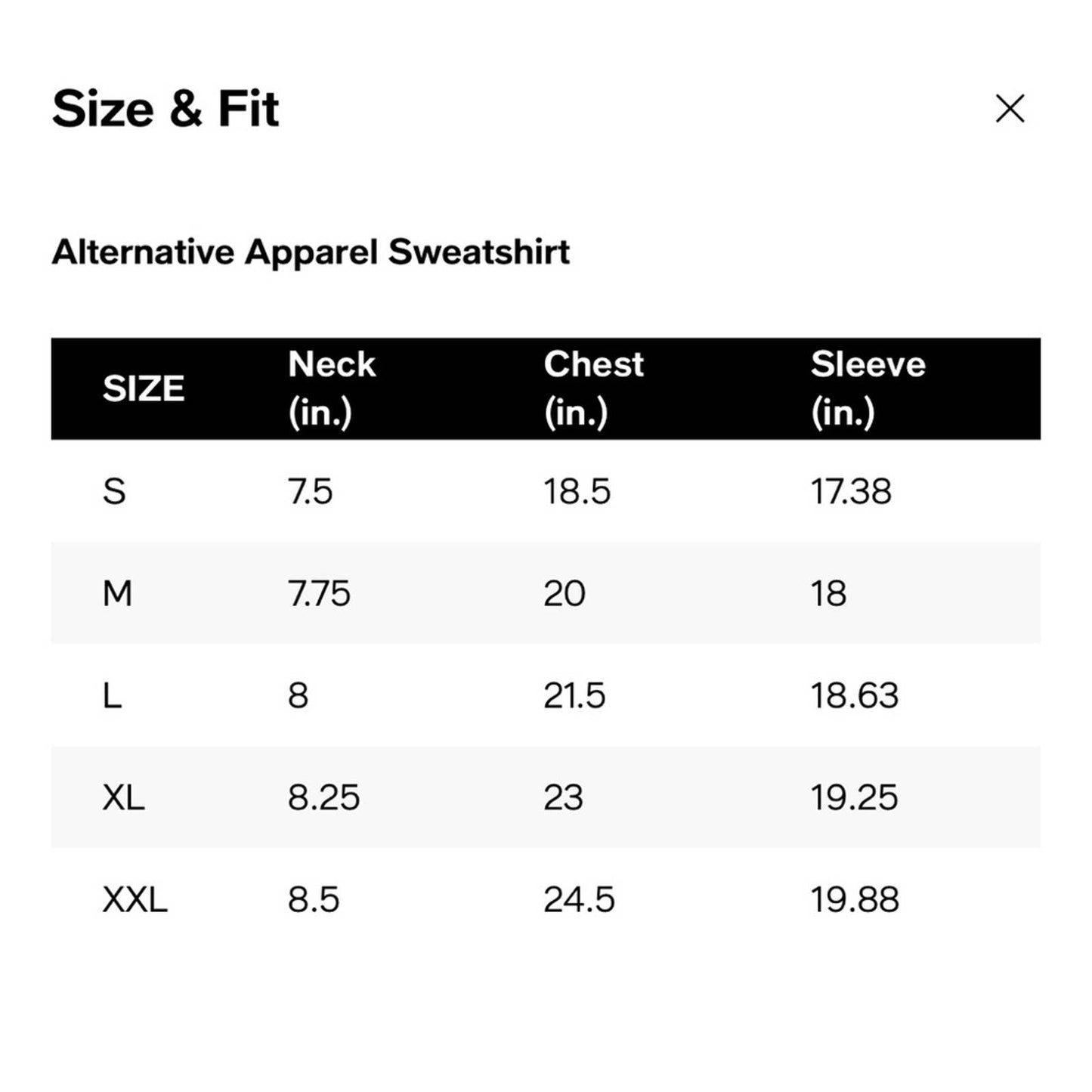
Task: Click the 8.25 neck value for XL
Action: 323,797
